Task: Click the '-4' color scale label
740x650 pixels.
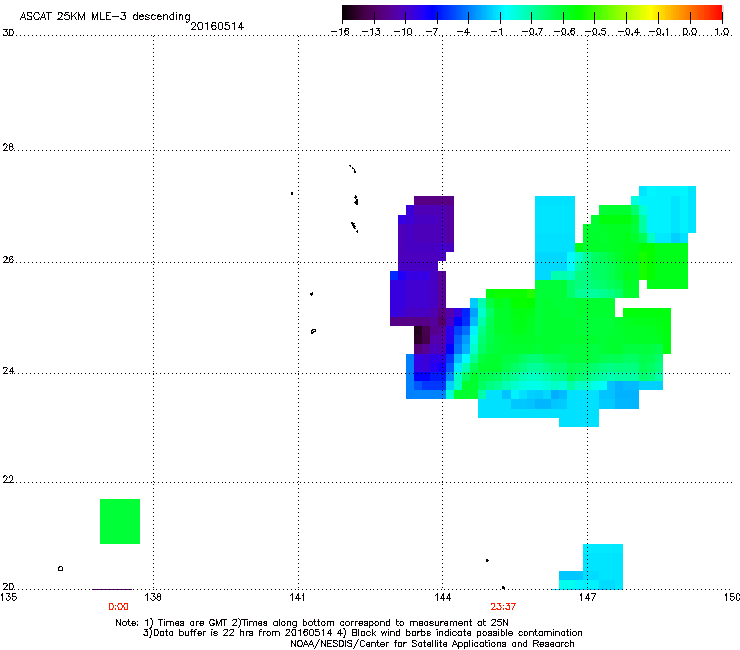Action: click(463, 32)
